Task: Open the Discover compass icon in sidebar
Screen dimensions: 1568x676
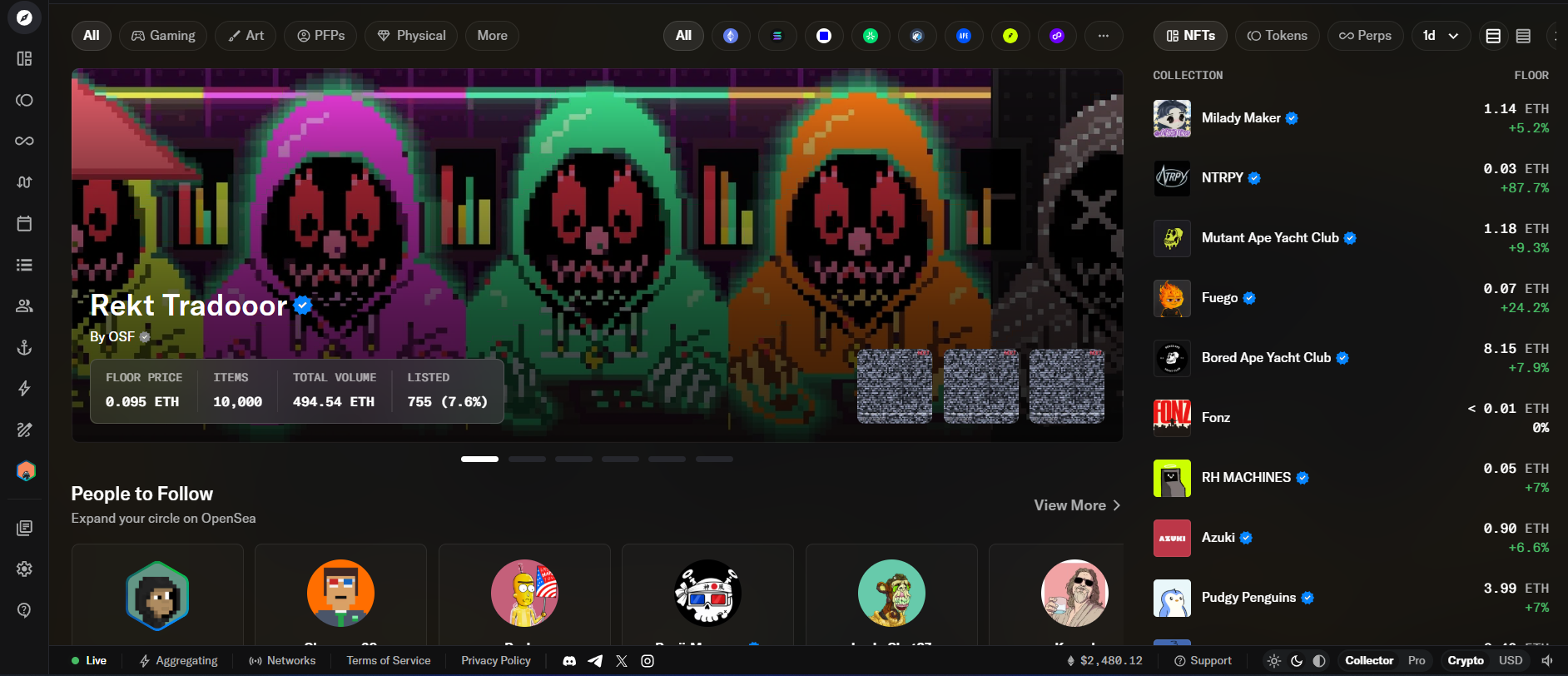Action: 24,17
